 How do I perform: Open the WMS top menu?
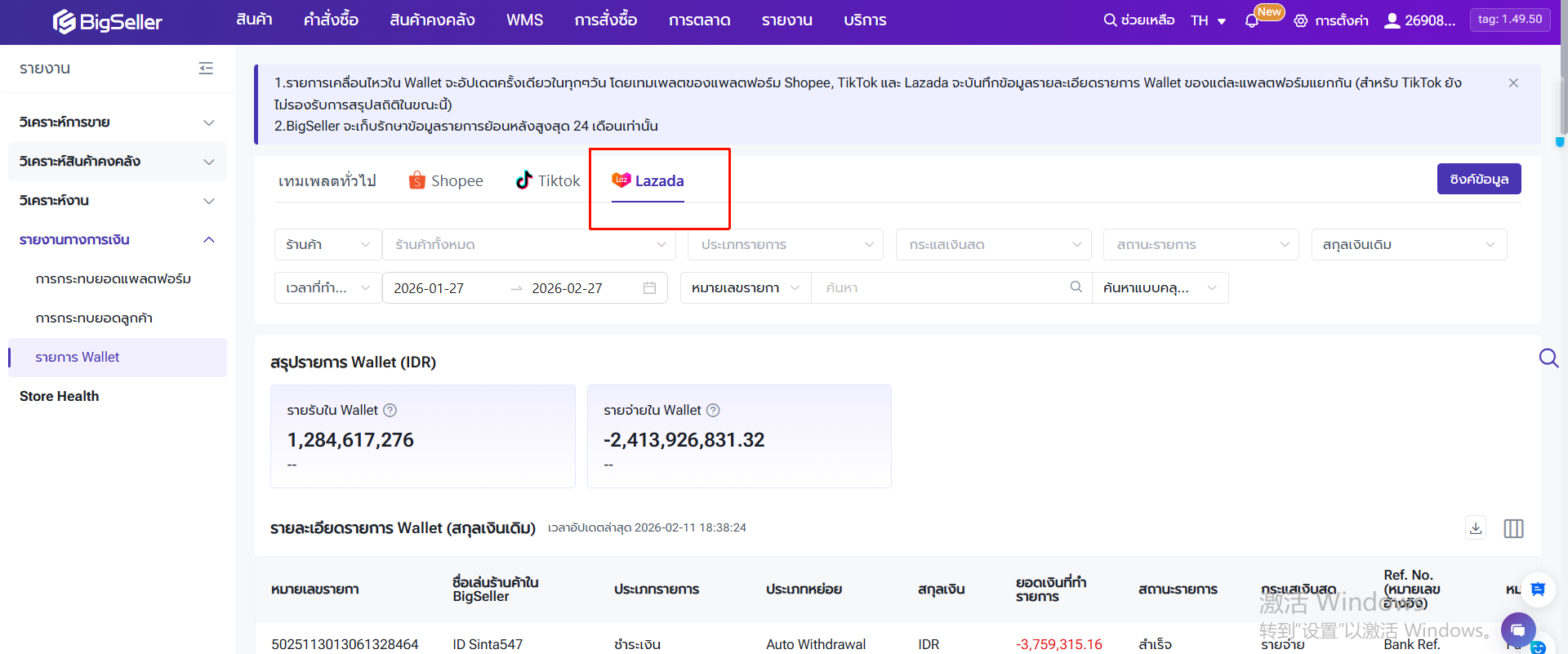[524, 20]
